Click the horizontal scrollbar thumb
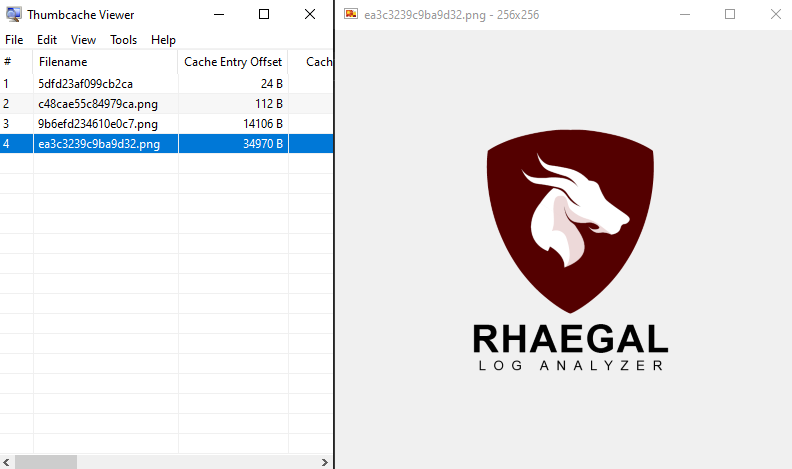 [45, 462]
